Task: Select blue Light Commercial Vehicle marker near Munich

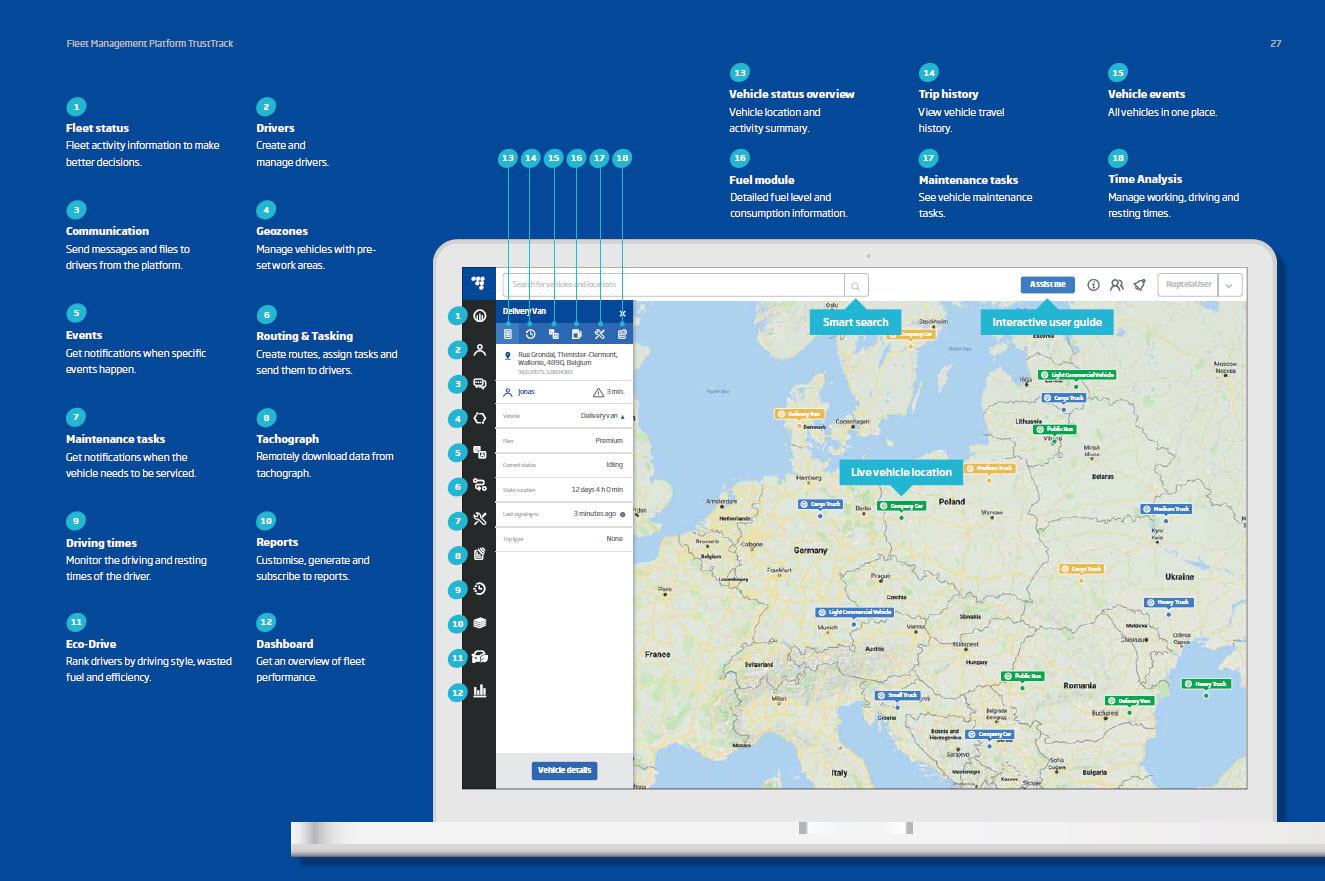Action: pos(854,612)
